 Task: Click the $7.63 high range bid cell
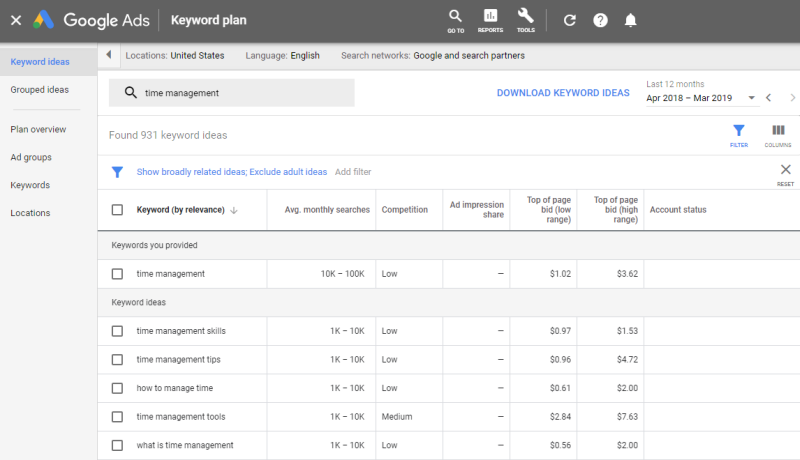click(x=627, y=417)
